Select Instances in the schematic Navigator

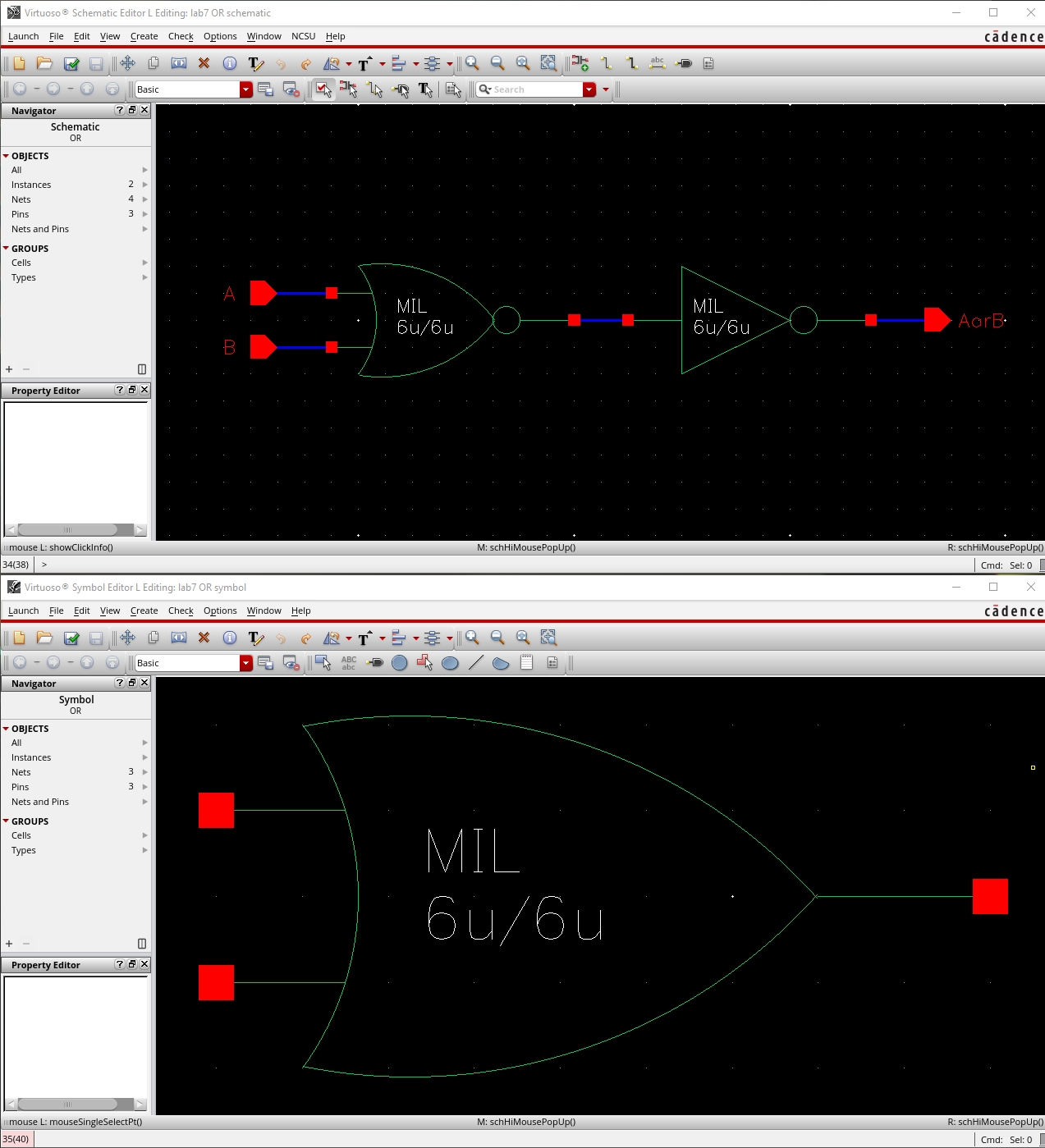pyautogui.click(x=31, y=185)
